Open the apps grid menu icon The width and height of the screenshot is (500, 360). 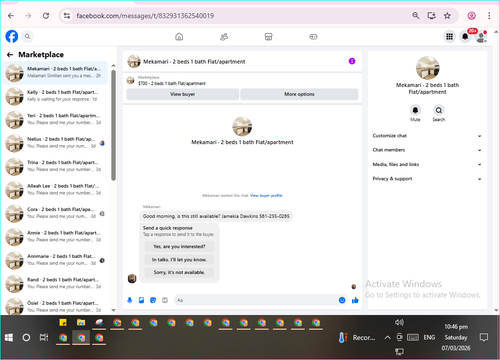[449, 37]
